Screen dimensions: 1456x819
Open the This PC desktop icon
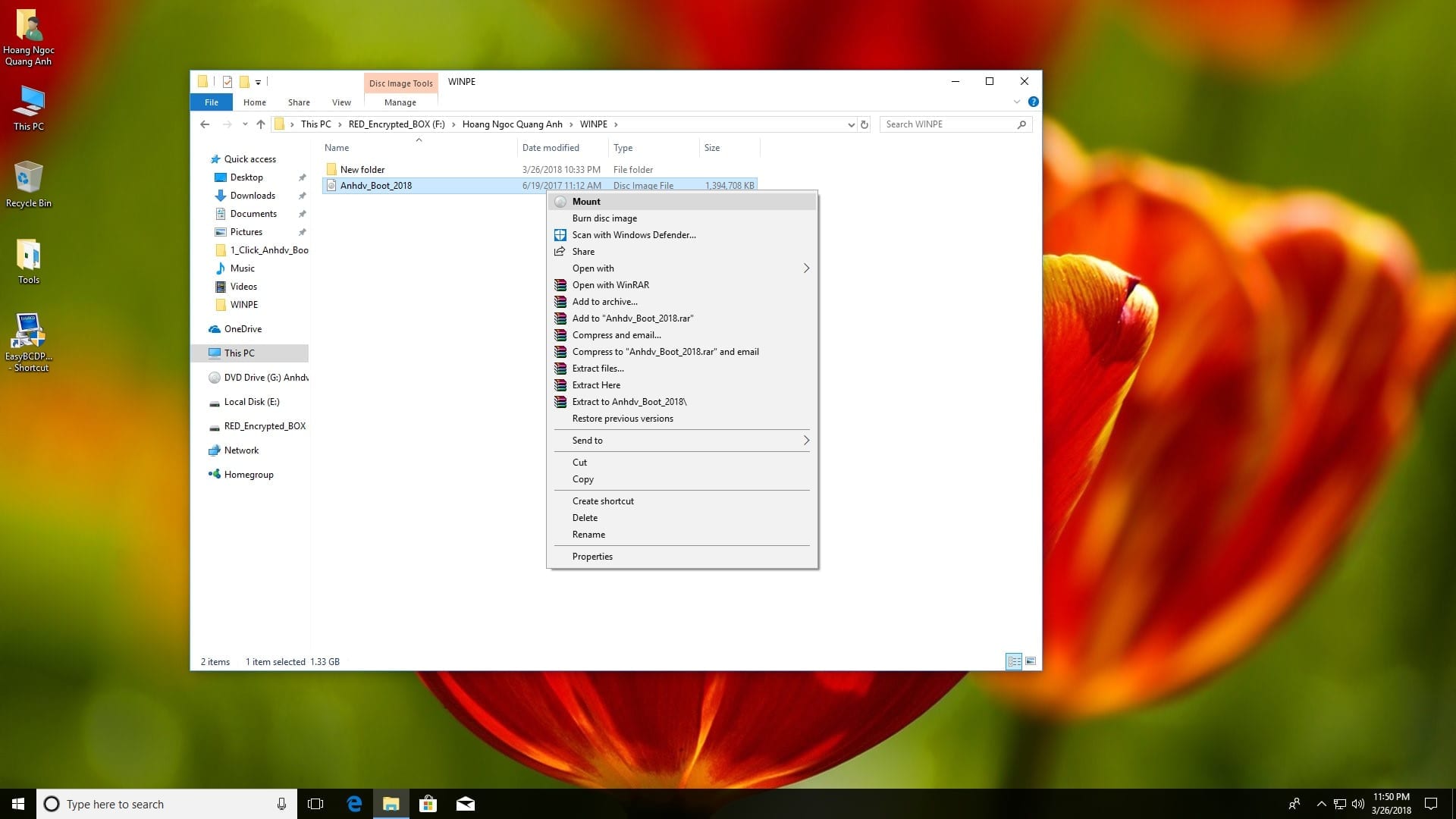28,108
